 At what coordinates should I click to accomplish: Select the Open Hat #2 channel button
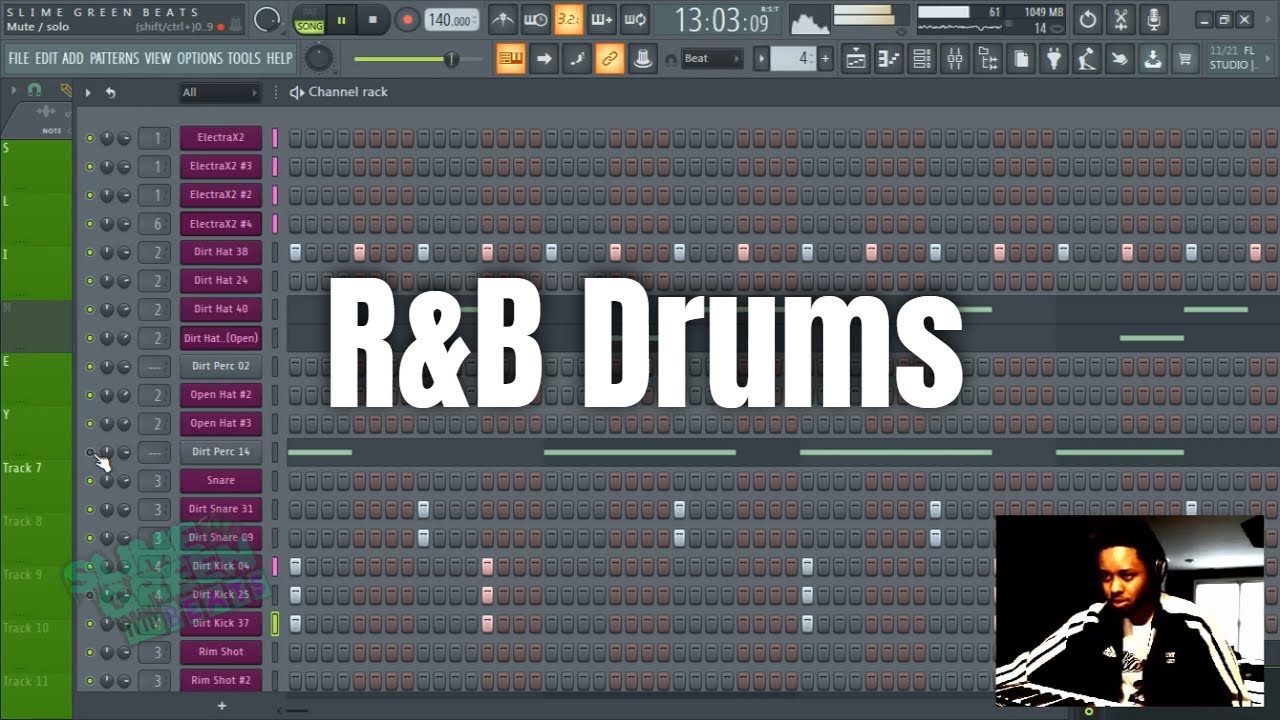(x=221, y=395)
